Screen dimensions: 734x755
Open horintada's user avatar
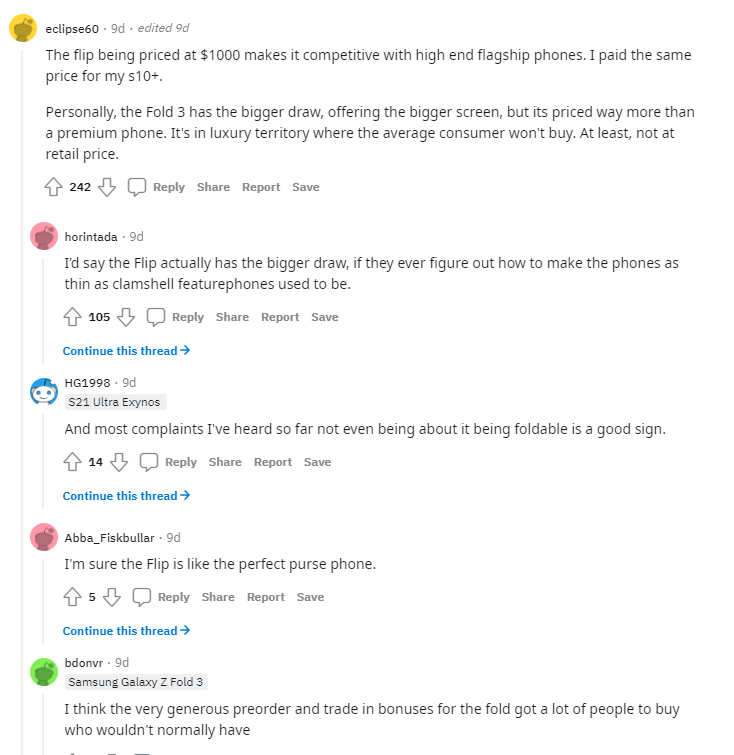(44, 236)
